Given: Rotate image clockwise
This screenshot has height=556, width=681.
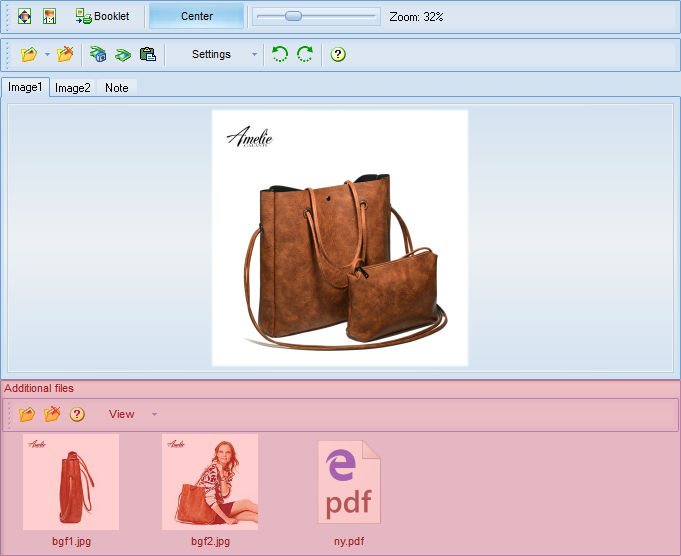Looking at the screenshot, I should coord(305,54).
